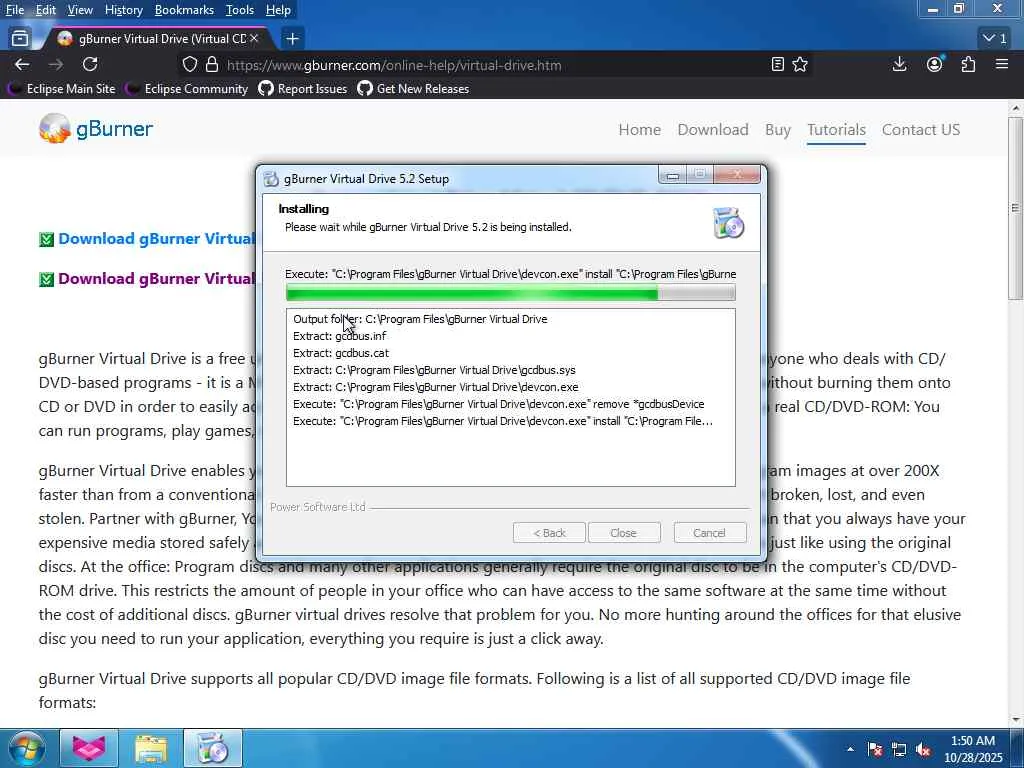Image resolution: width=1024 pixels, height=768 pixels.
Task: Select log line extracting gcdbus.sys
Action: tap(434, 370)
